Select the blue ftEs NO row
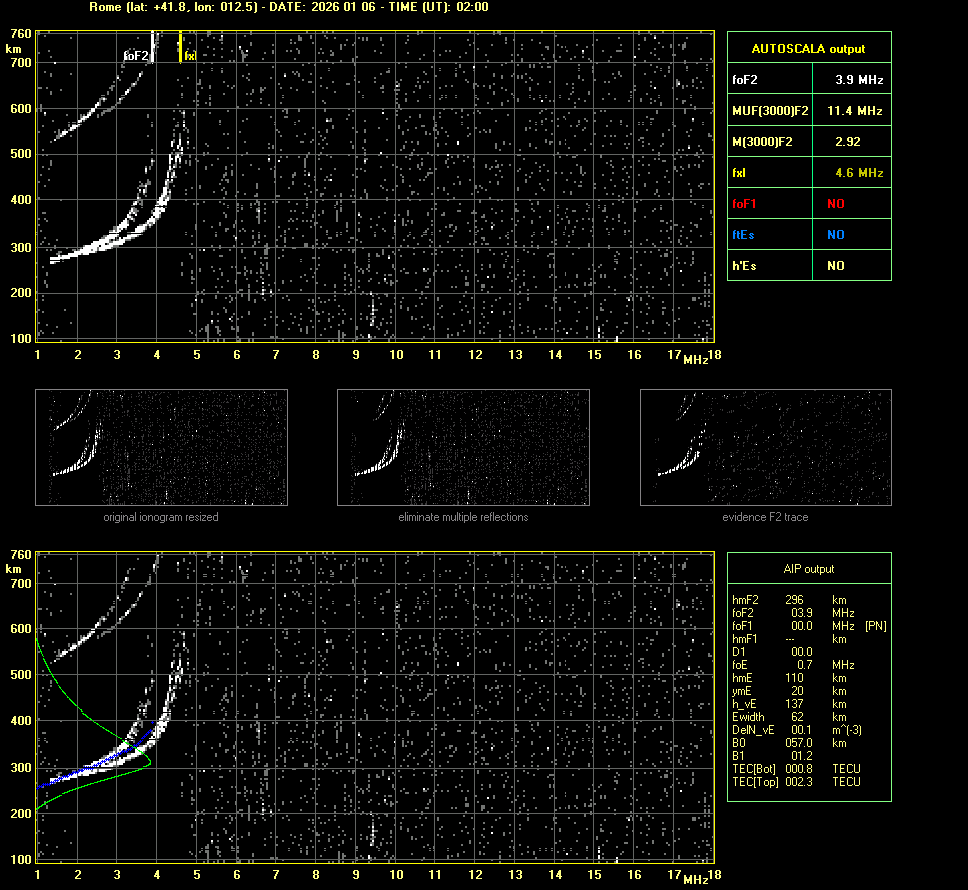The image size is (968, 890). coord(808,235)
